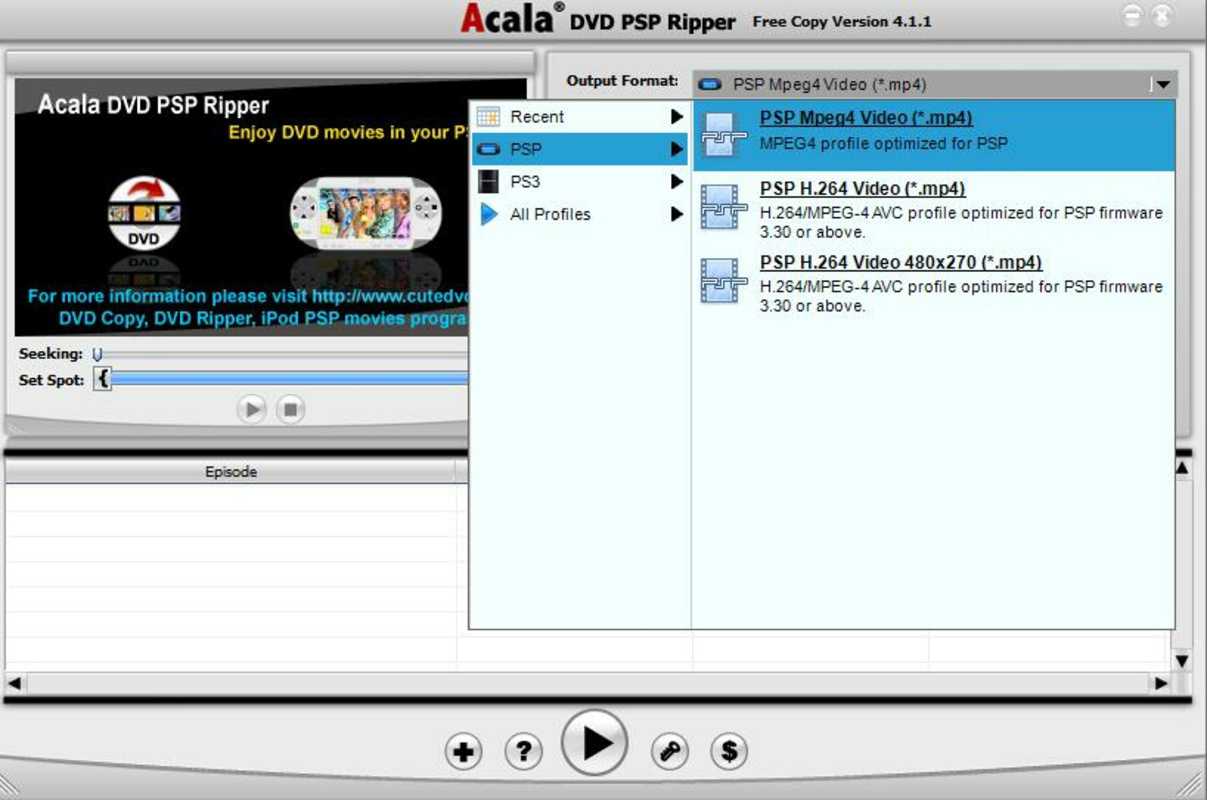Expand arrow next to All Profiles
This screenshot has height=800, width=1207.
tap(677, 214)
